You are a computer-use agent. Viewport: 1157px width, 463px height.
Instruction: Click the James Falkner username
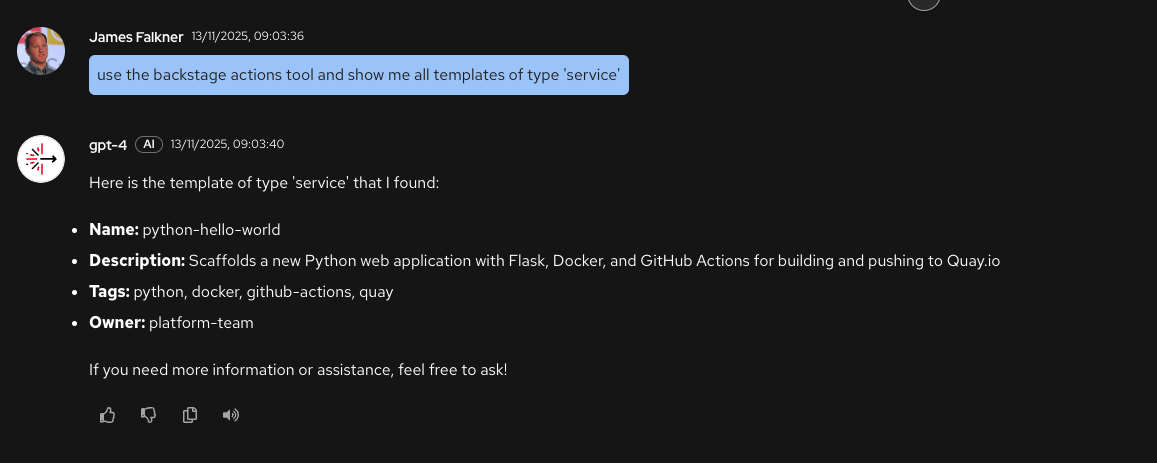click(x=136, y=36)
